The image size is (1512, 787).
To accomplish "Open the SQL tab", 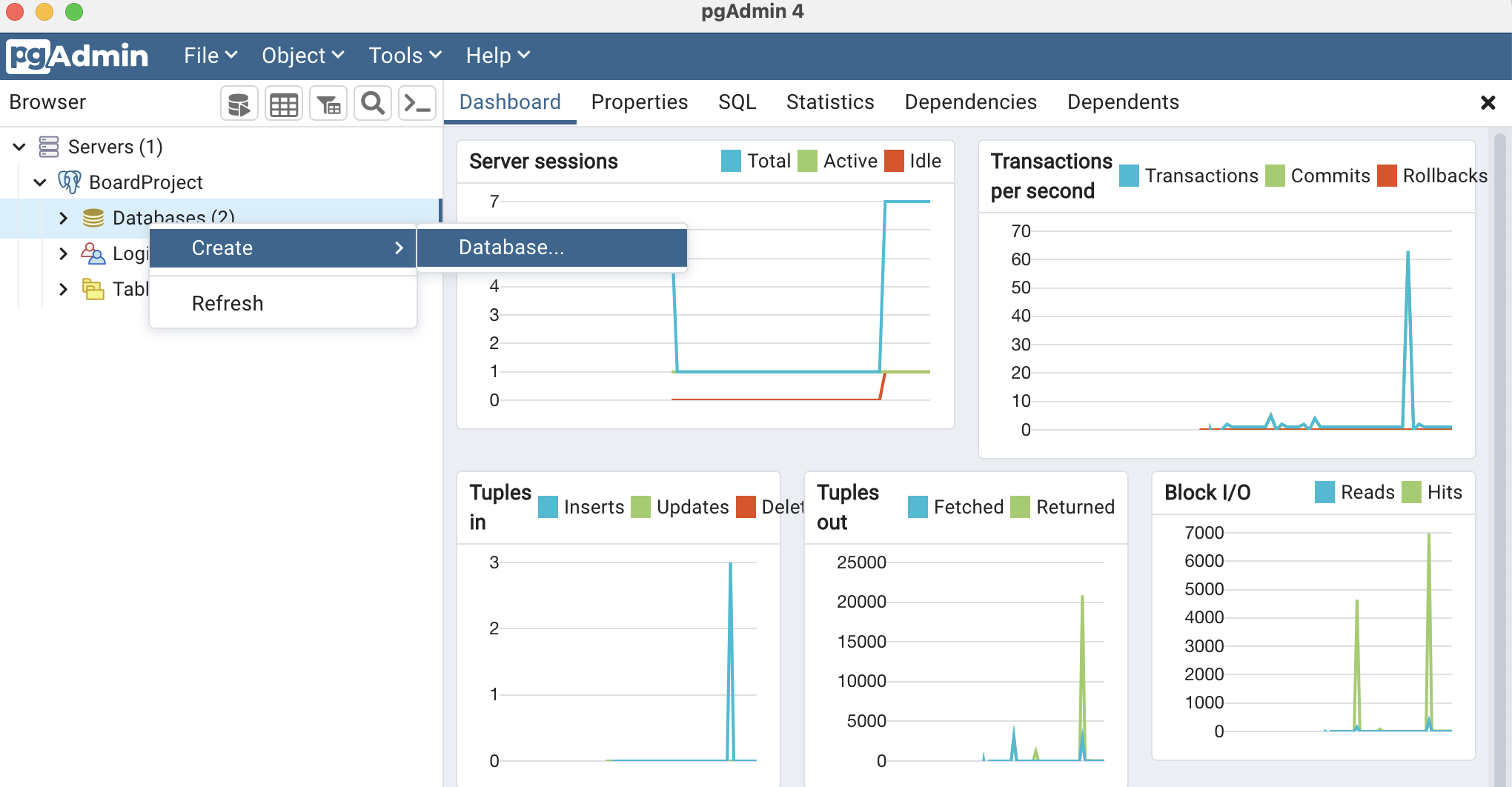I will point(737,102).
